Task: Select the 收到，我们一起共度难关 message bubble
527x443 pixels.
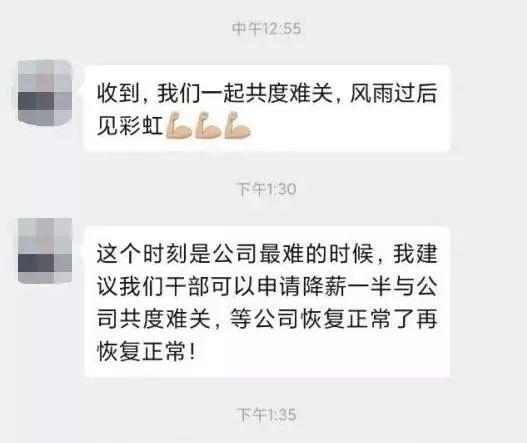Action: (267, 109)
